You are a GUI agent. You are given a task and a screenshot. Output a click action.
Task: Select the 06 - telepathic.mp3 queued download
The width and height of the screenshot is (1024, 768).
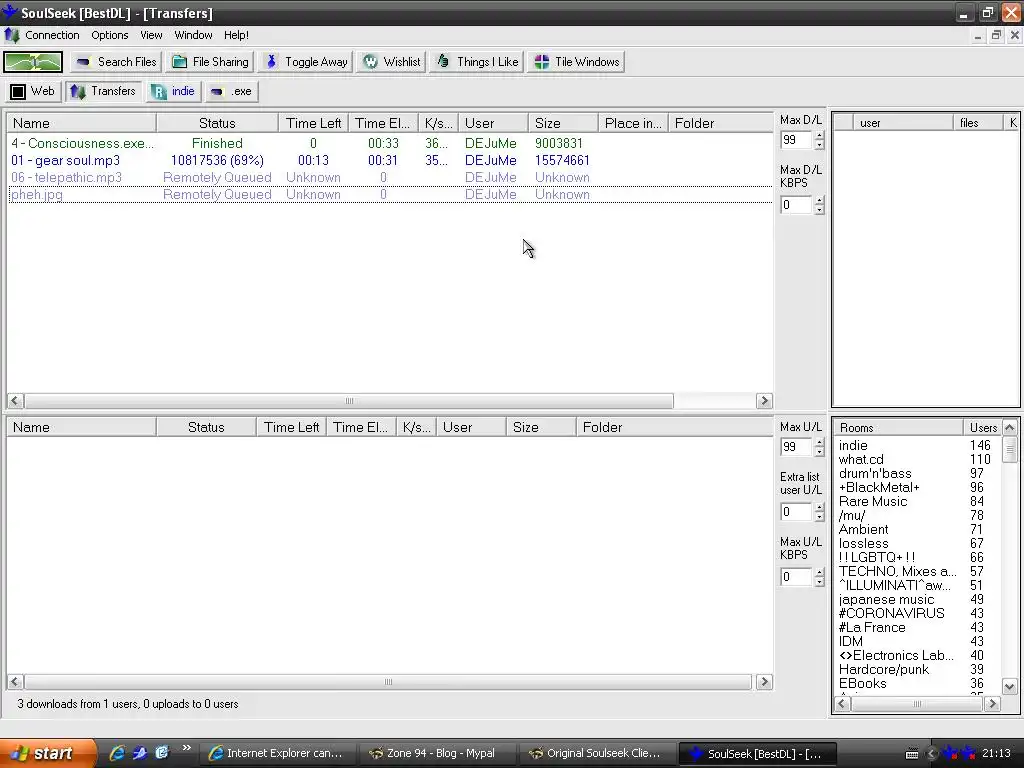point(390,178)
